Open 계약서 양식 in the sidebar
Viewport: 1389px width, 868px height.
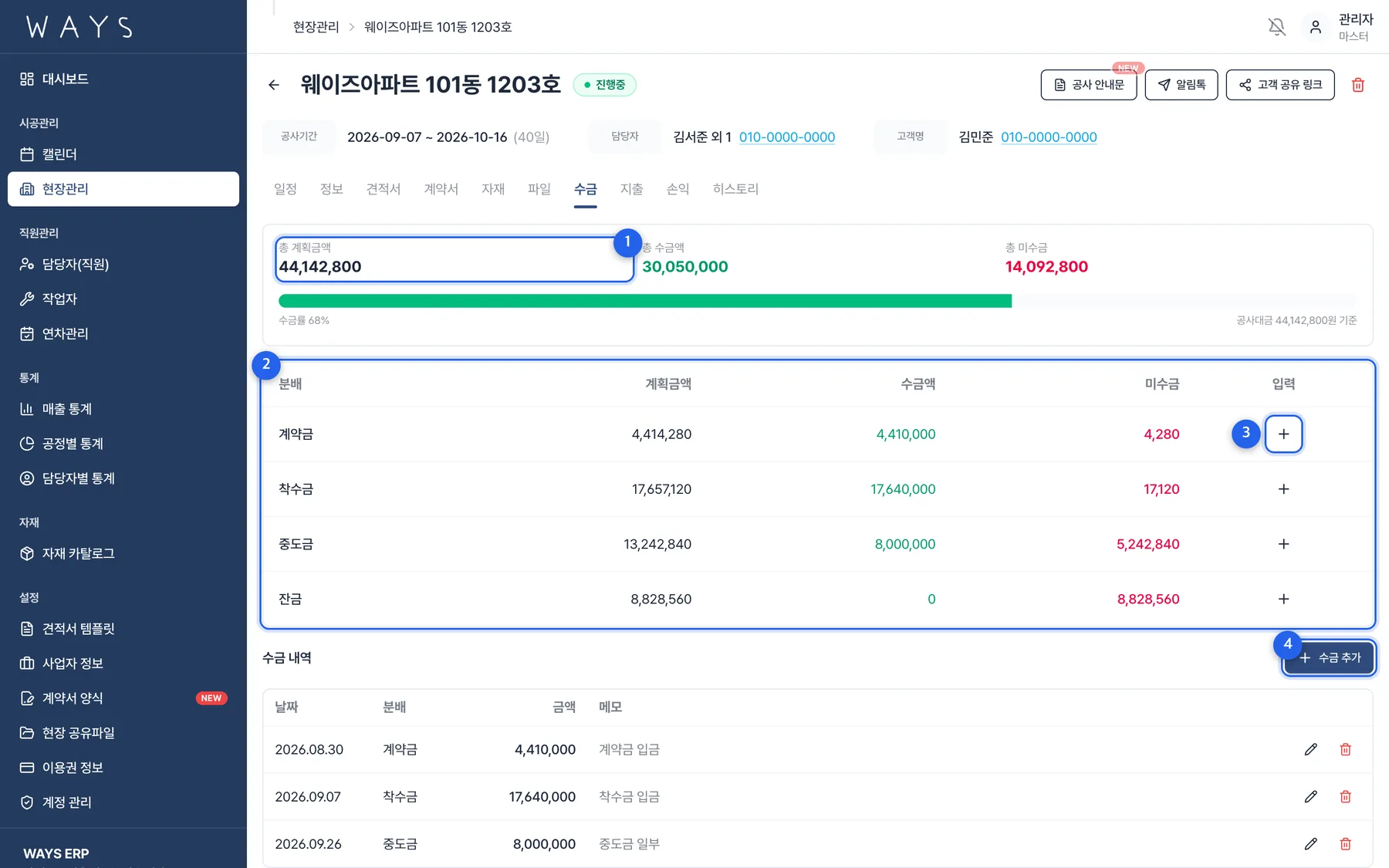coord(123,698)
